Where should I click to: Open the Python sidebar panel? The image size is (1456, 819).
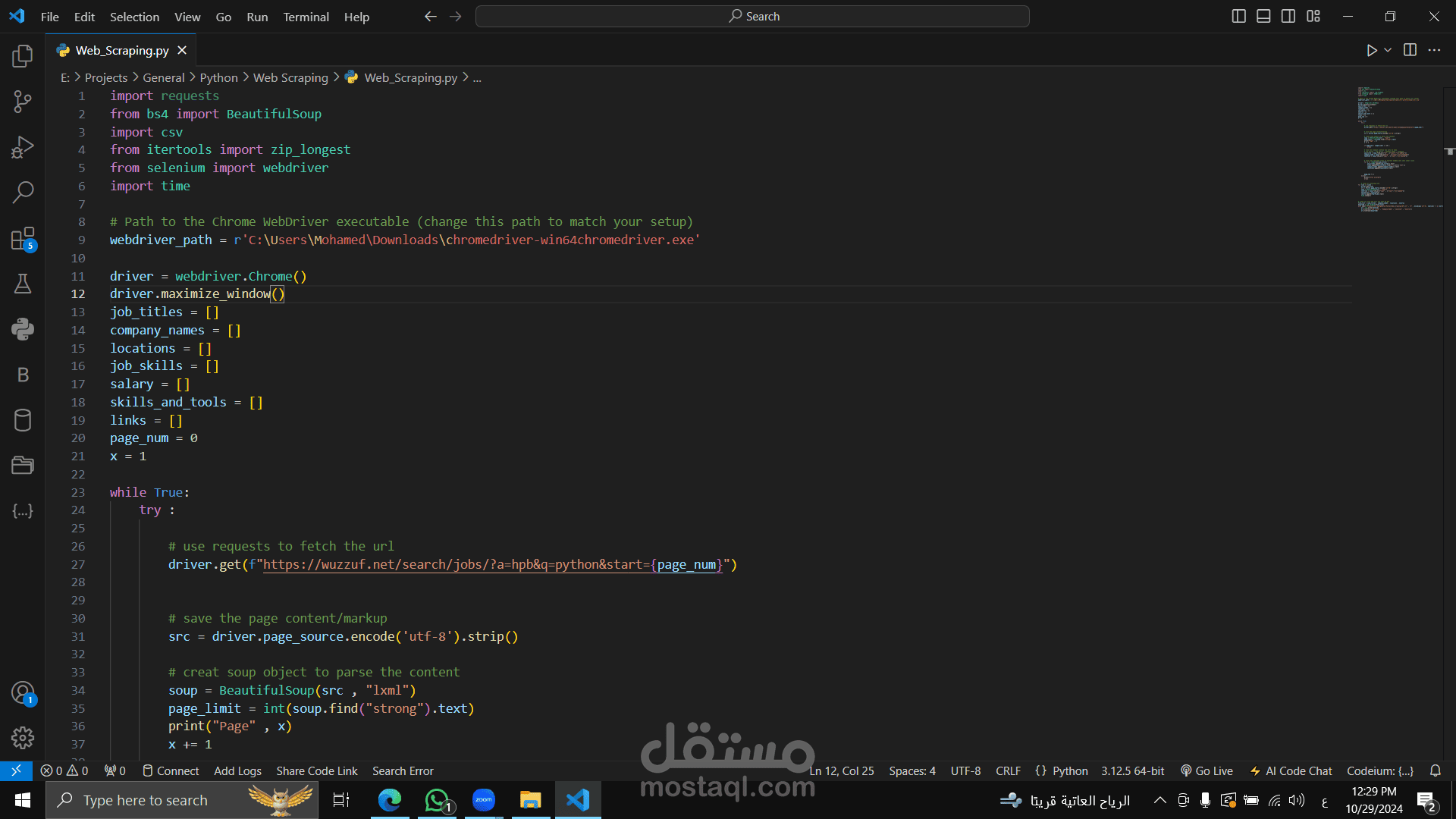click(x=23, y=329)
